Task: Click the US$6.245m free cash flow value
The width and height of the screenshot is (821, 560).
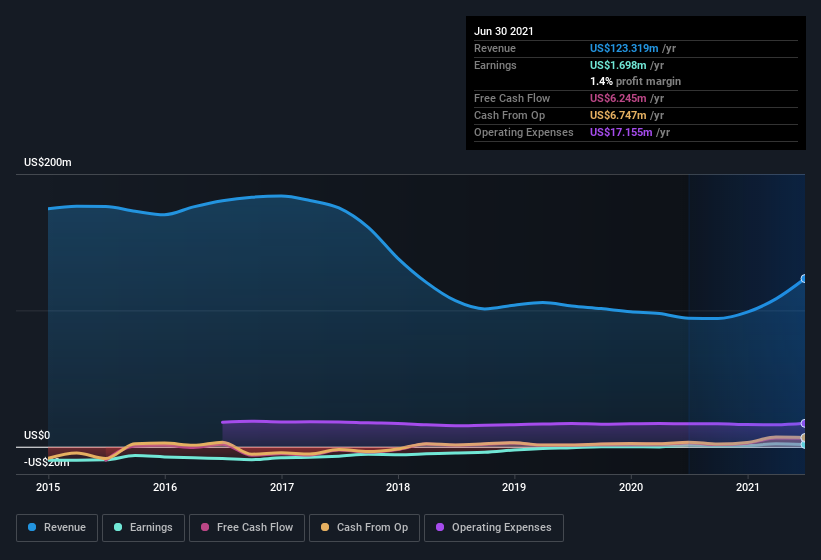Action: click(618, 98)
